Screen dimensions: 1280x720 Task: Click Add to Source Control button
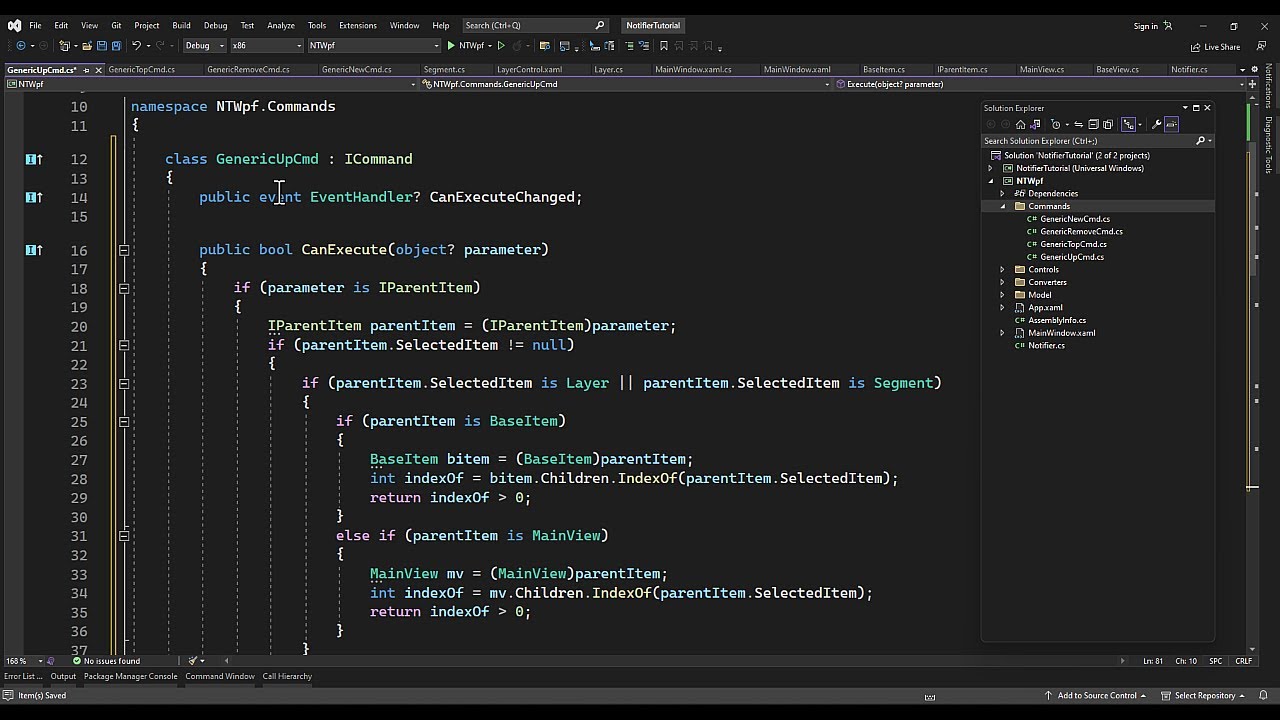1095,695
